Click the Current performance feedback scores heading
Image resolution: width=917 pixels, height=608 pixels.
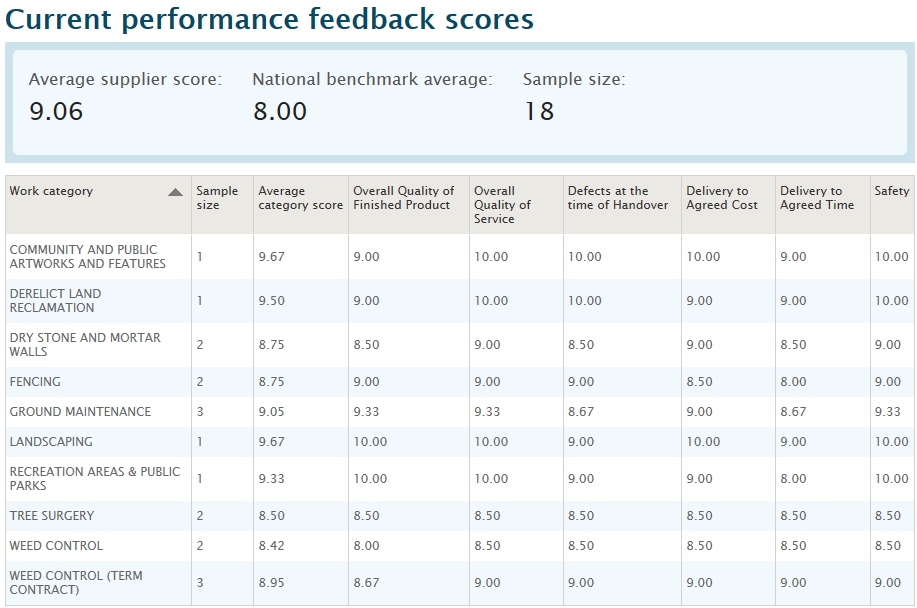[270, 19]
